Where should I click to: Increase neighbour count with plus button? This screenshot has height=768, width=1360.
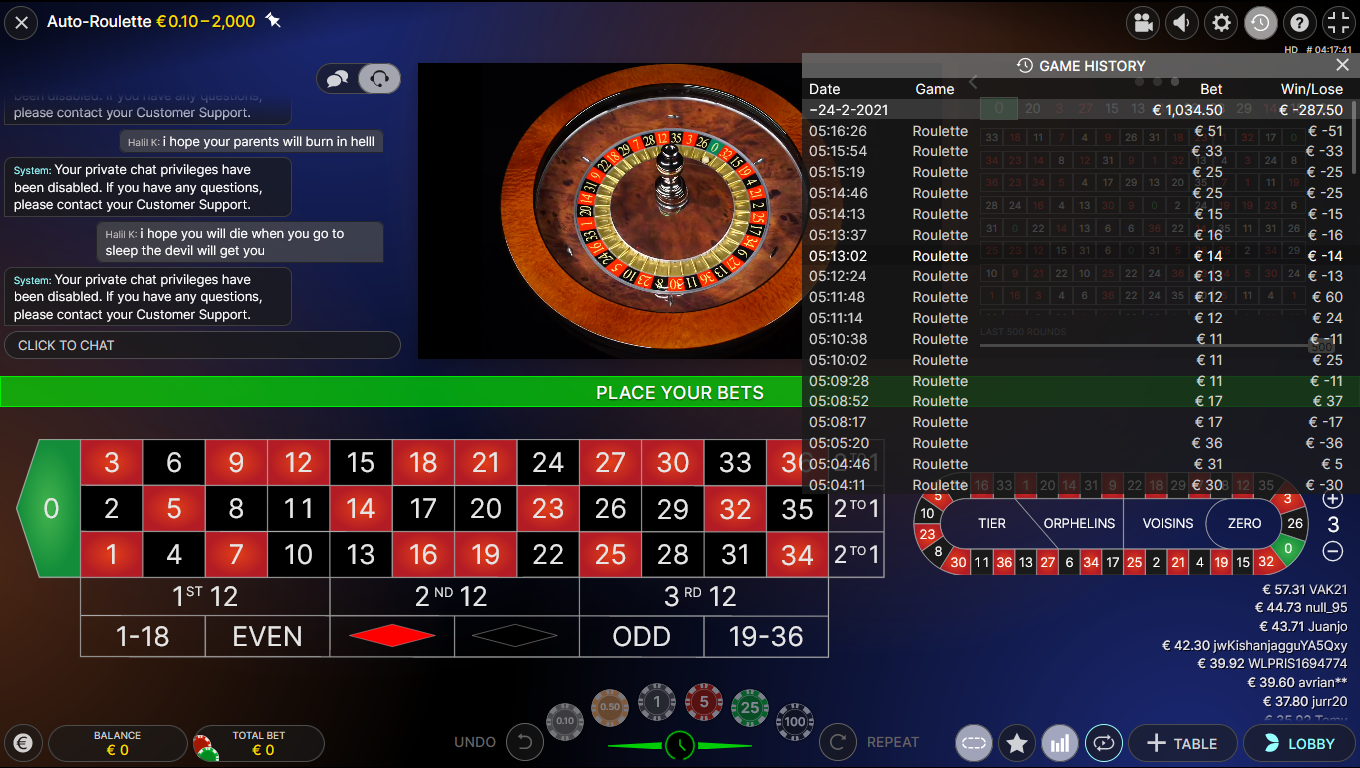click(x=1333, y=498)
